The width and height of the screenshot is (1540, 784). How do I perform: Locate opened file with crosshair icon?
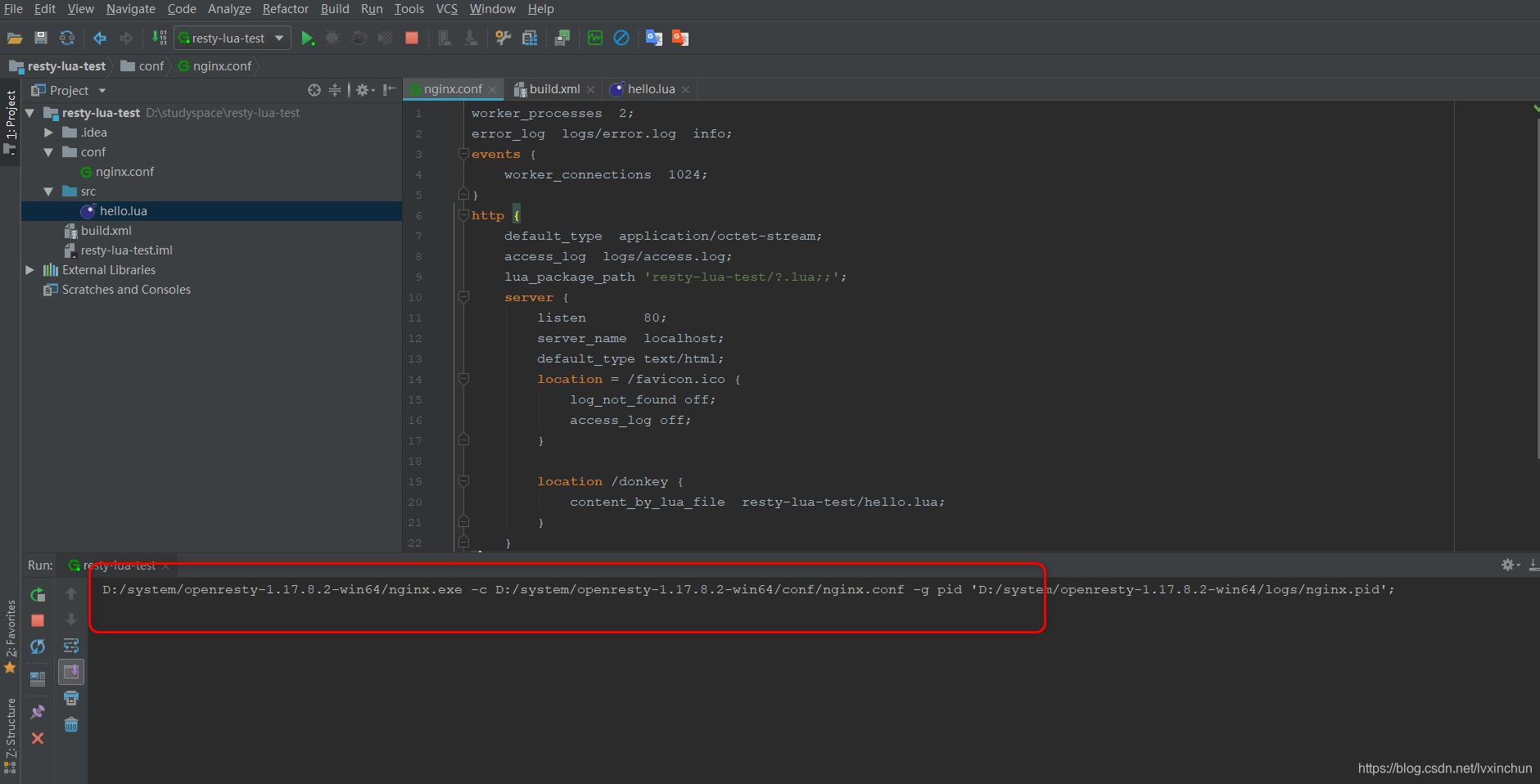point(314,90)
